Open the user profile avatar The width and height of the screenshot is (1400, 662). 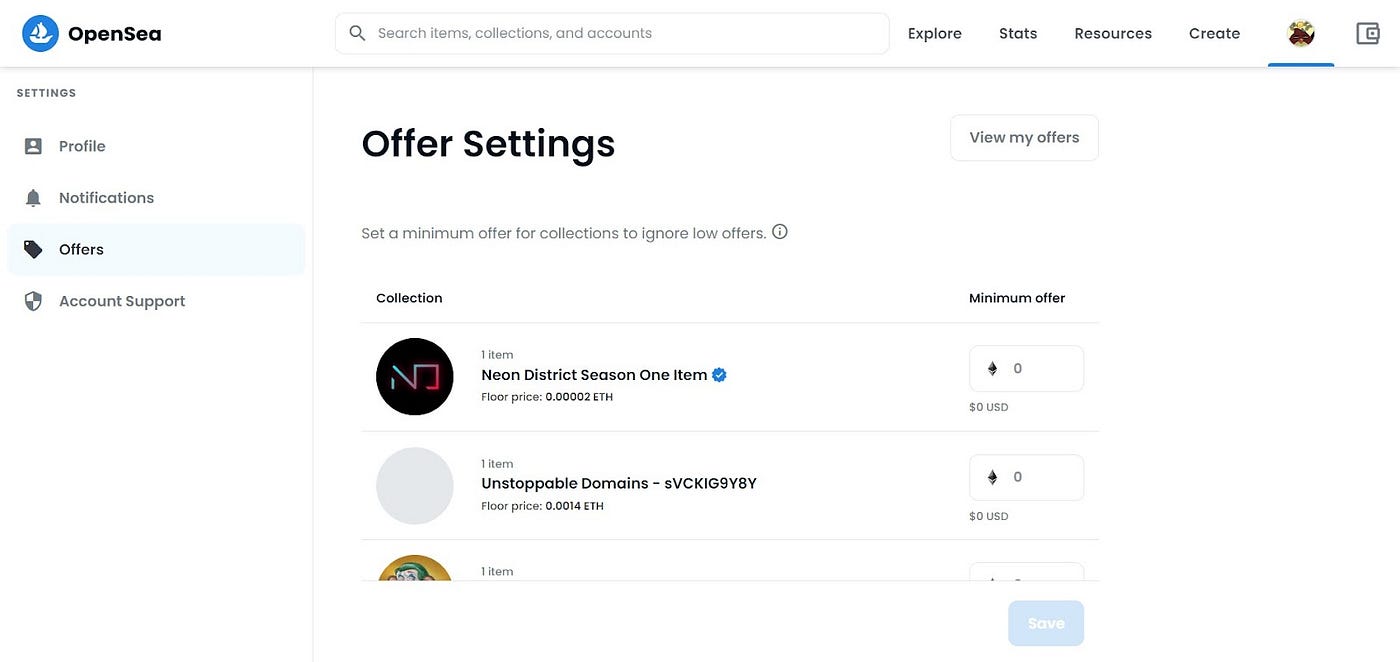[x=1300, y=33]
